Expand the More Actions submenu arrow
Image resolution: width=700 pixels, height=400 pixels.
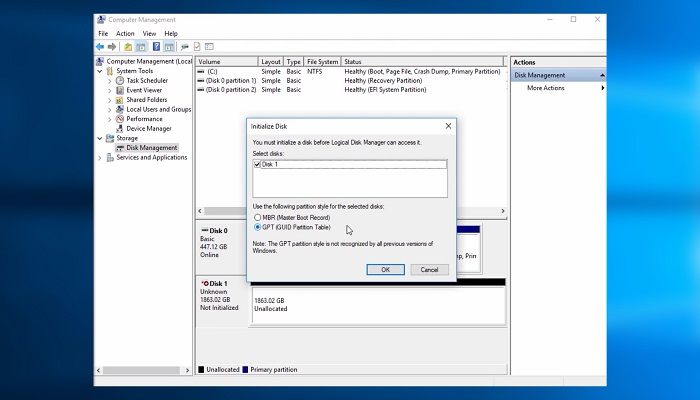pos(602,88)
